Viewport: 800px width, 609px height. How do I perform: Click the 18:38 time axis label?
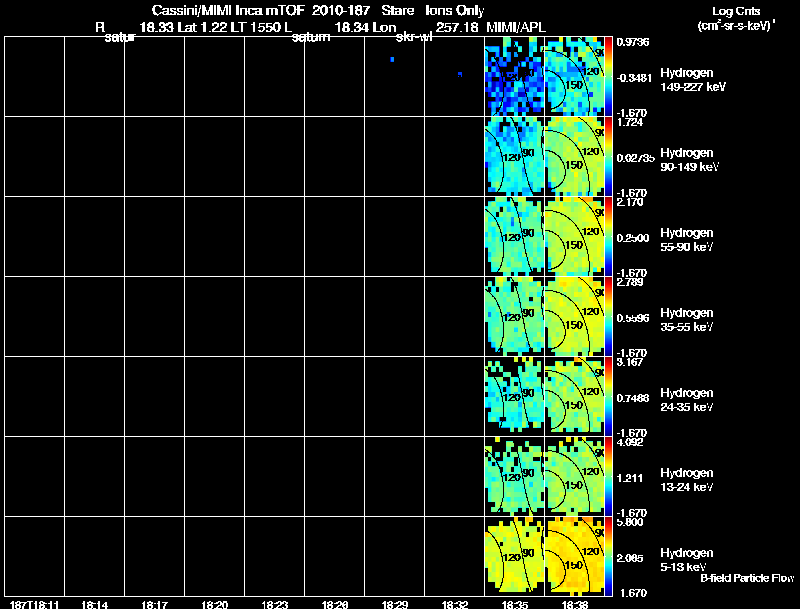[575, 604]
